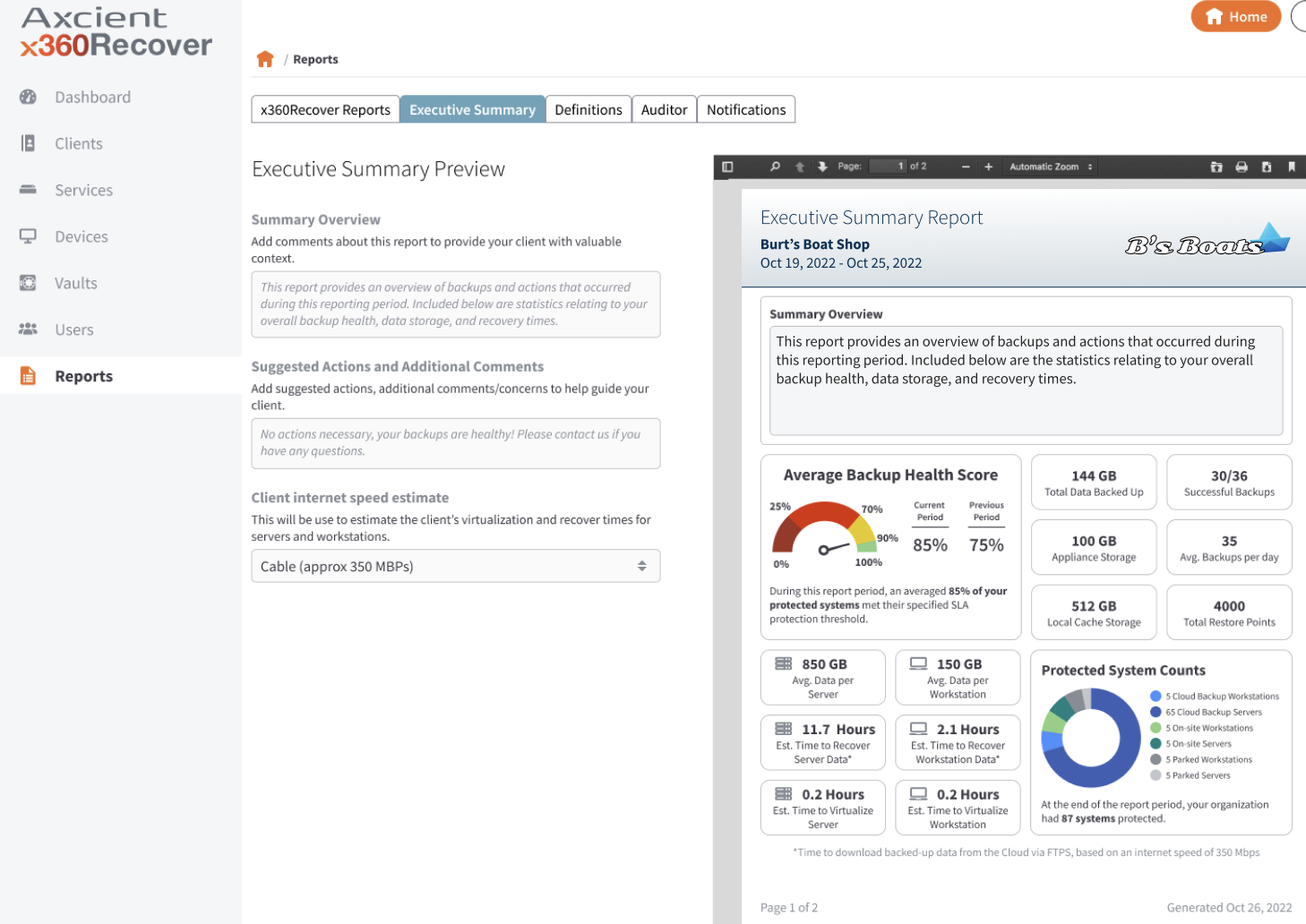Screen dimensions: 1306x924
Task: Go to next page in PDF viewer
Action: pos(822,167)
